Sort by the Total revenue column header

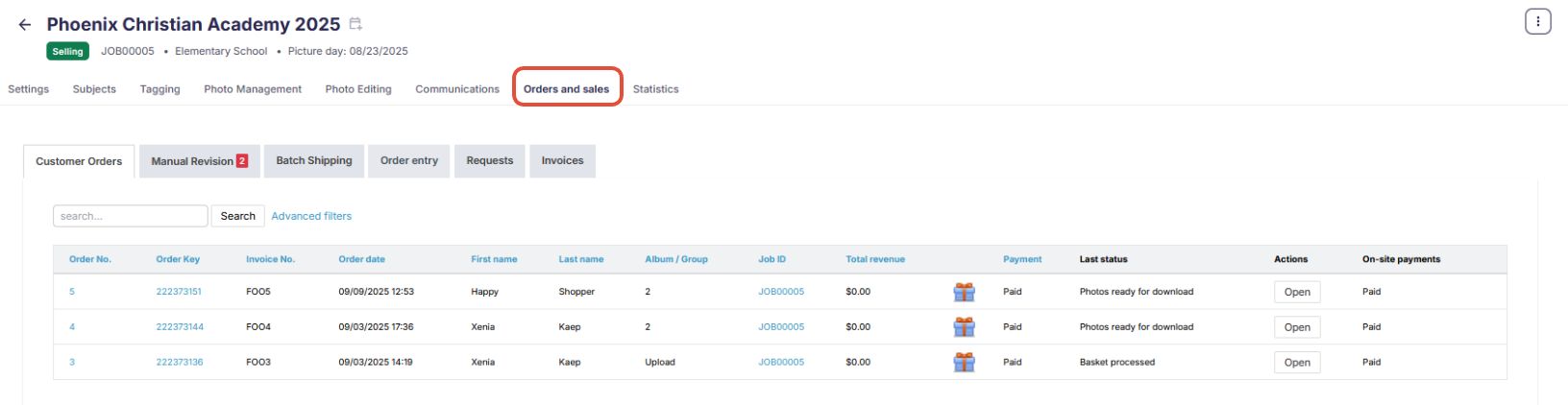(875, 259)
